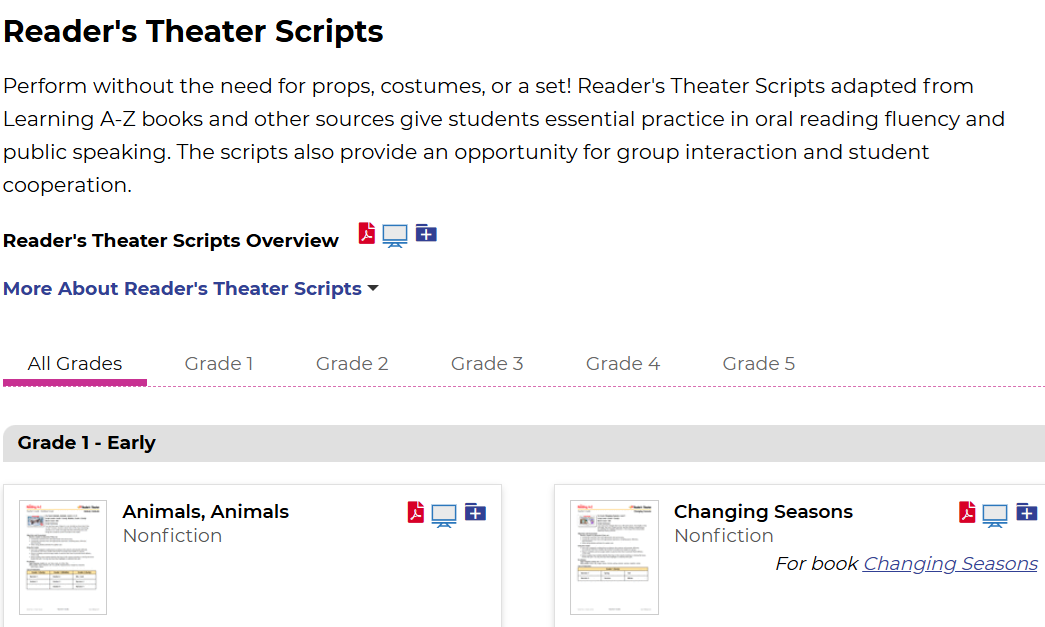Image resolution: width=1045 pixels, height=627 pixels.
Task: Project the Reader's Theater Scripts Overview on screen
Action: [x=395, y=236]
